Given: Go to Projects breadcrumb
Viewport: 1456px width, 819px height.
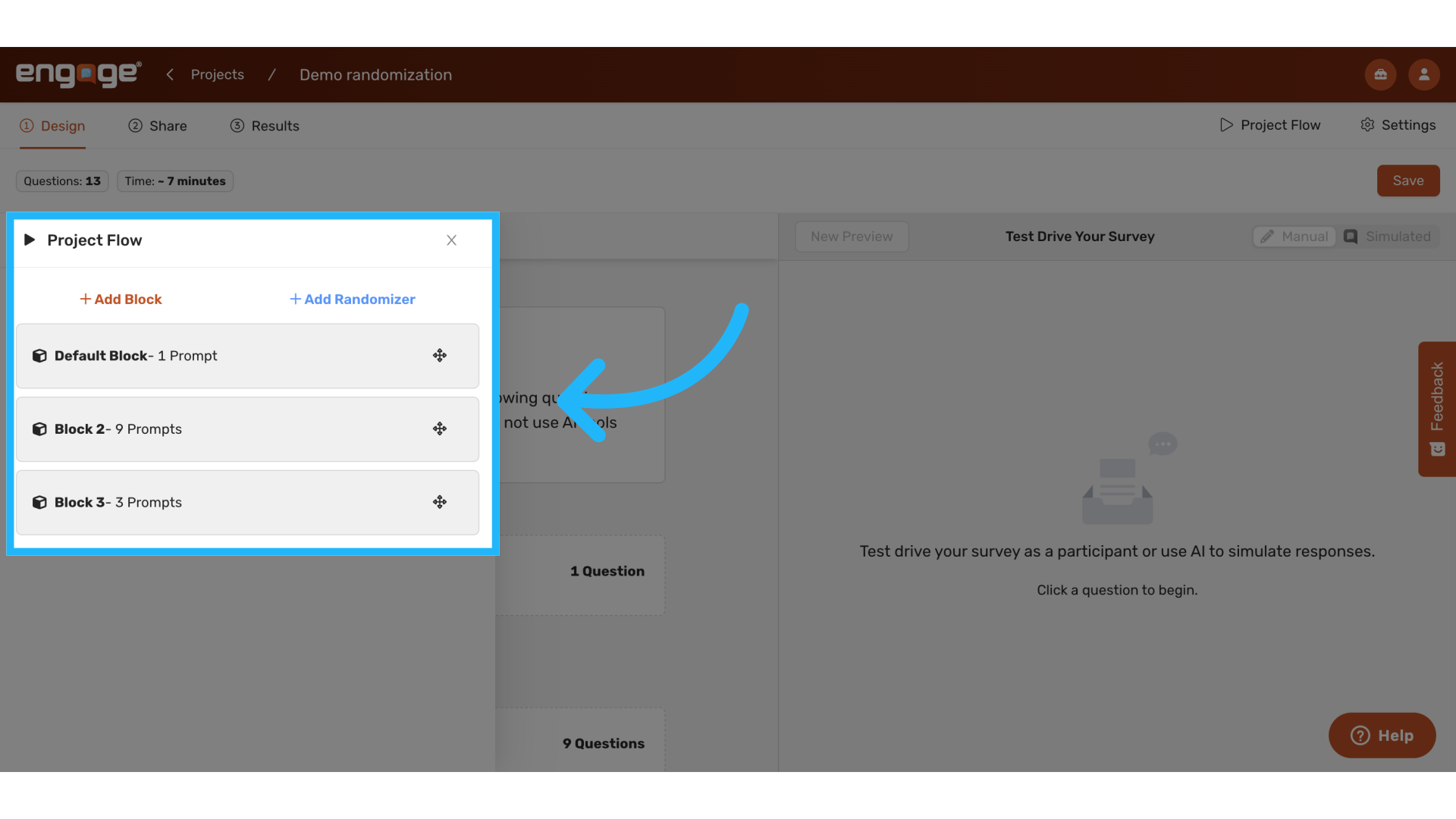Looking at the screenshot, I should [218, 74].
